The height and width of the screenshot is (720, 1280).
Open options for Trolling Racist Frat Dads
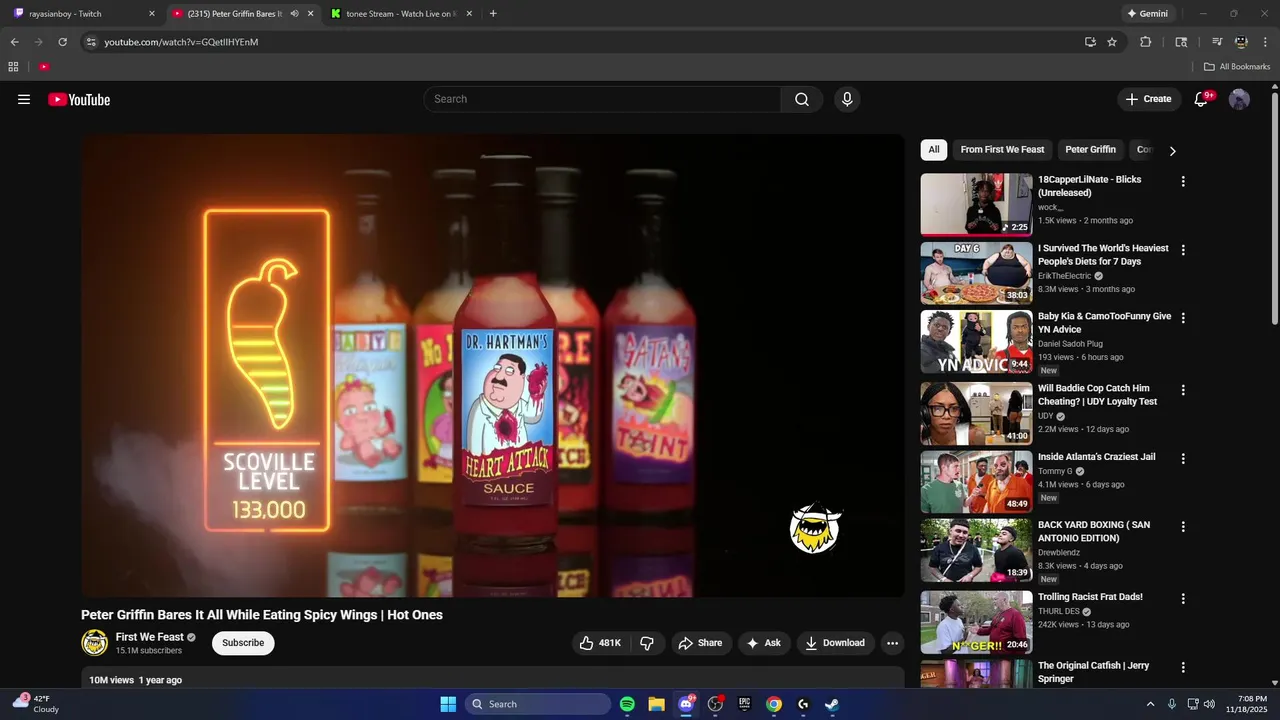tap(1183, 598)
